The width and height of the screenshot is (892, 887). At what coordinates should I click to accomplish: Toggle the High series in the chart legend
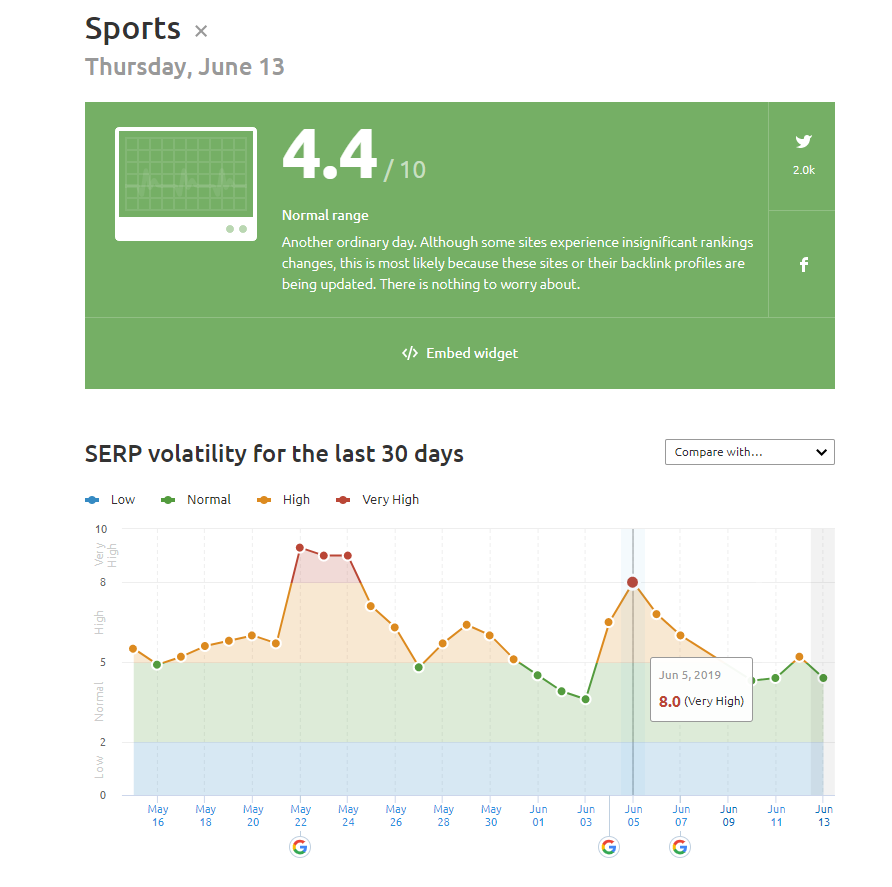283,499
